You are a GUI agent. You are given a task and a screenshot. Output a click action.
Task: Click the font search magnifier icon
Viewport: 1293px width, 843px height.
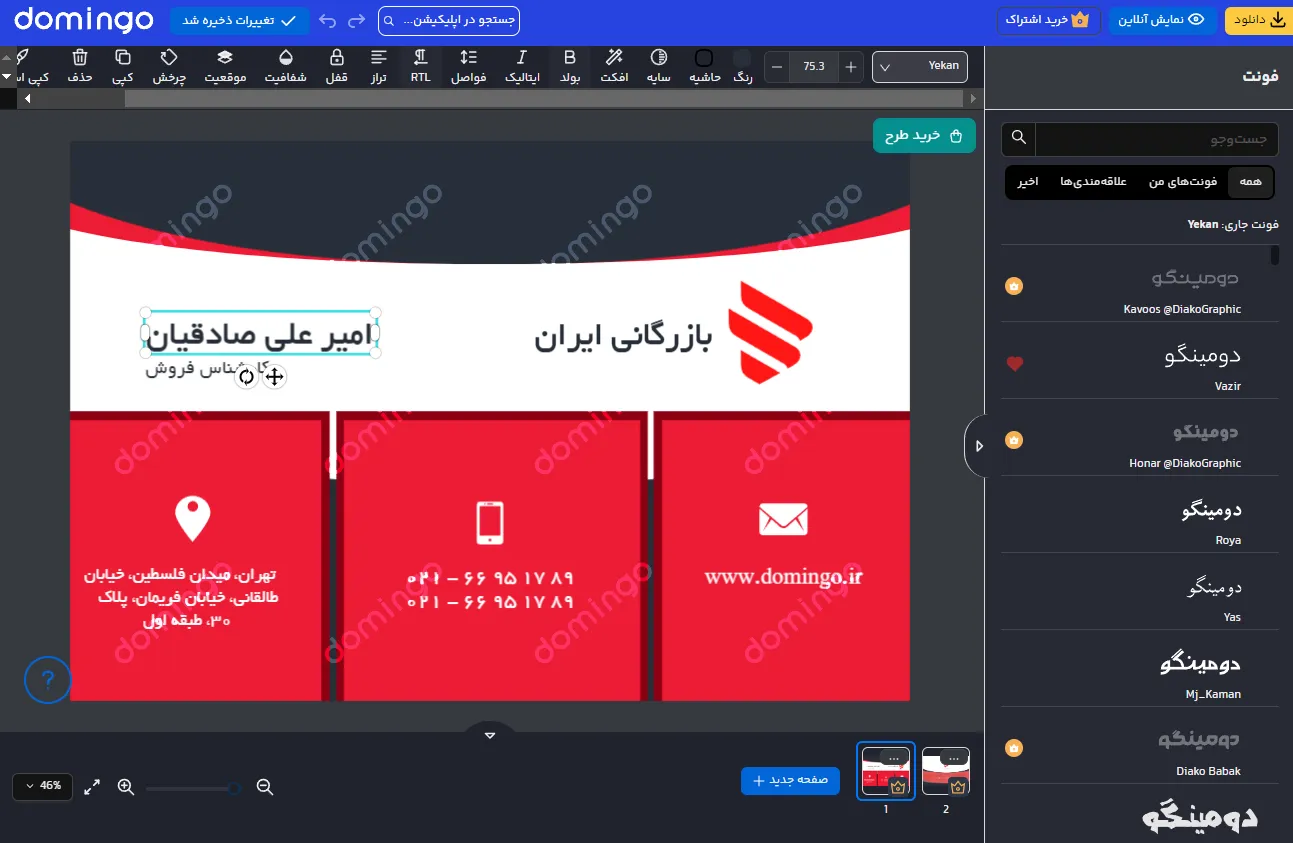coord(1019,138)
